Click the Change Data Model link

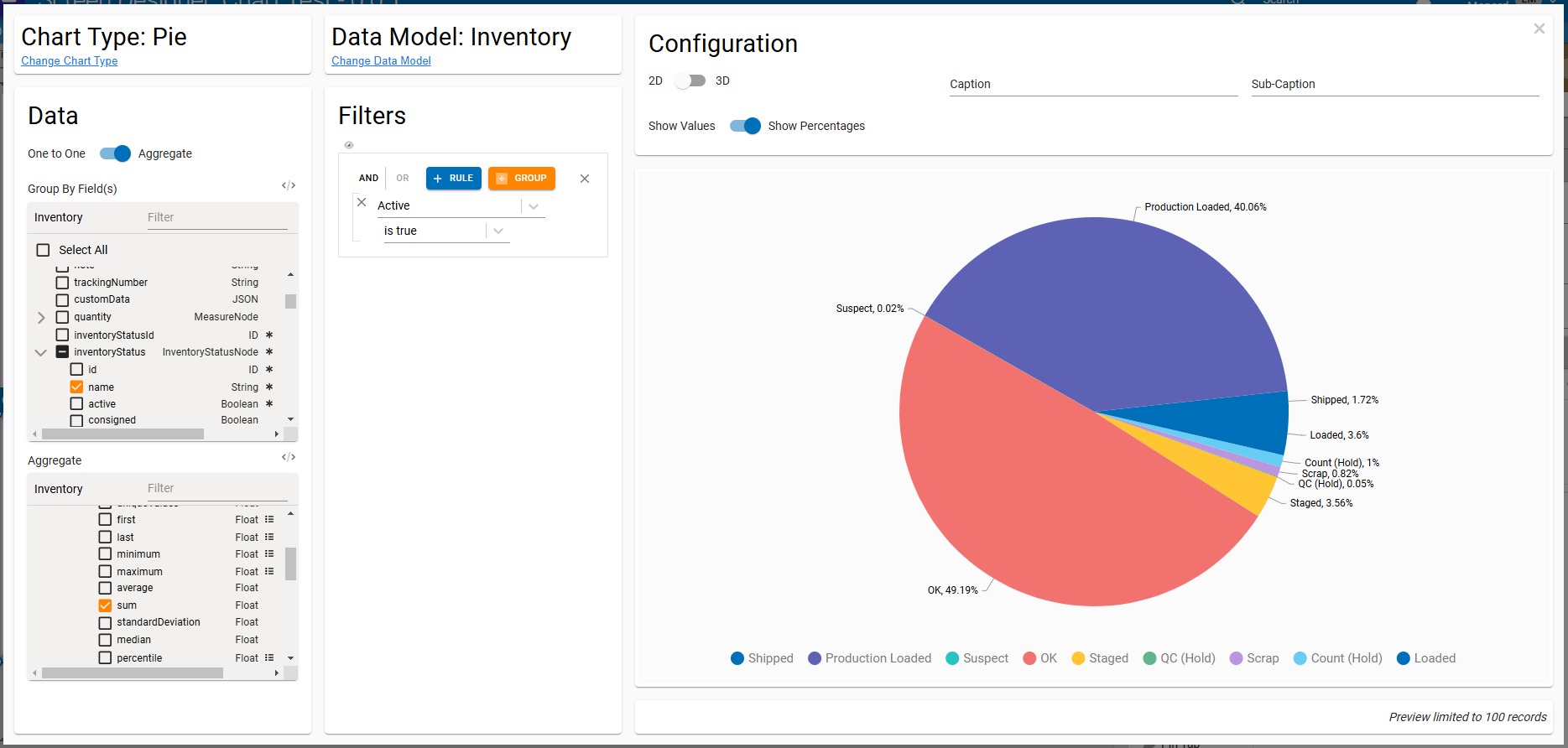coord(381,61)
